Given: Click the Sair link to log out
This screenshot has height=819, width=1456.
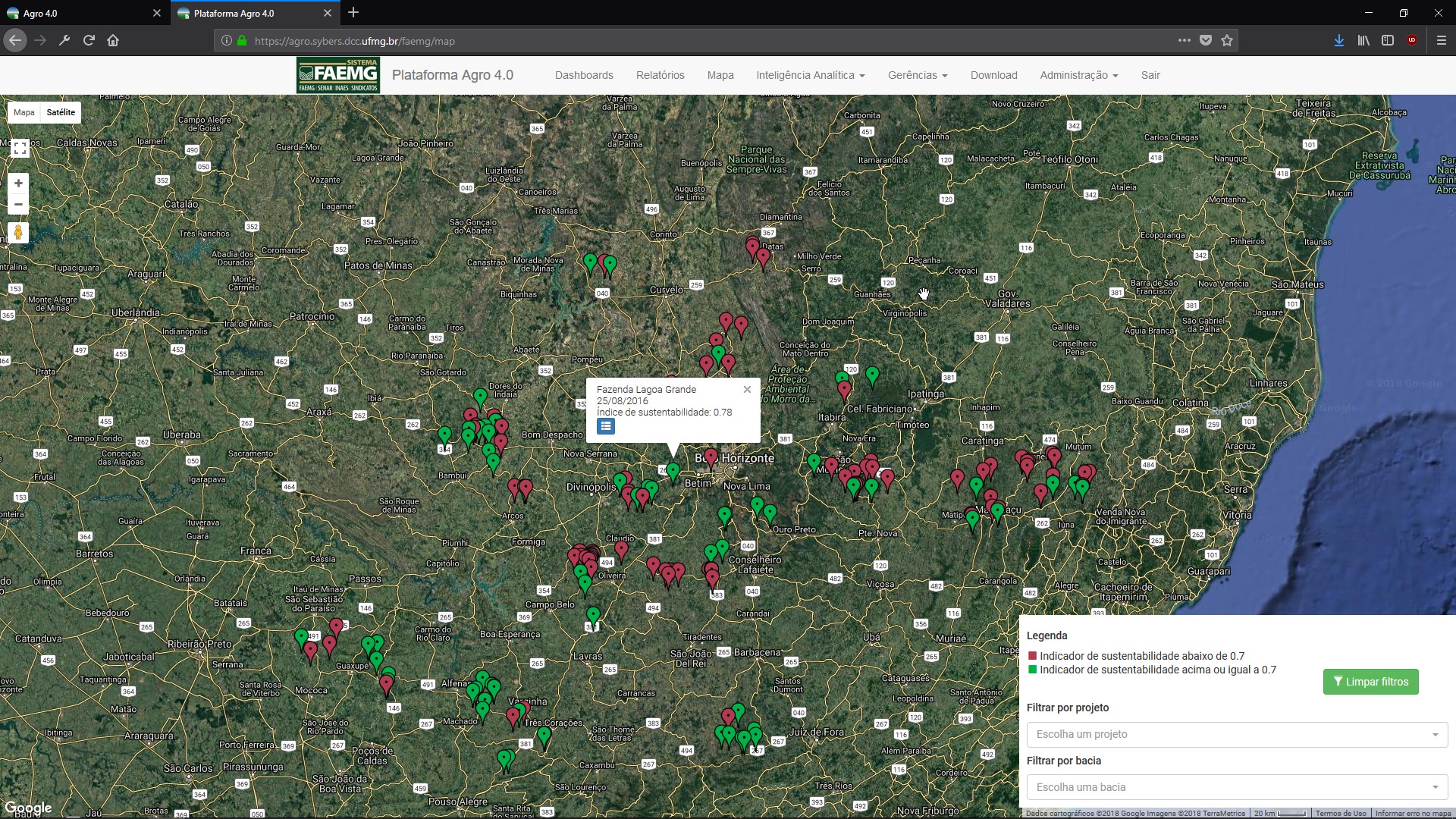Looking at the screenshot, I should pos(1150,75).
